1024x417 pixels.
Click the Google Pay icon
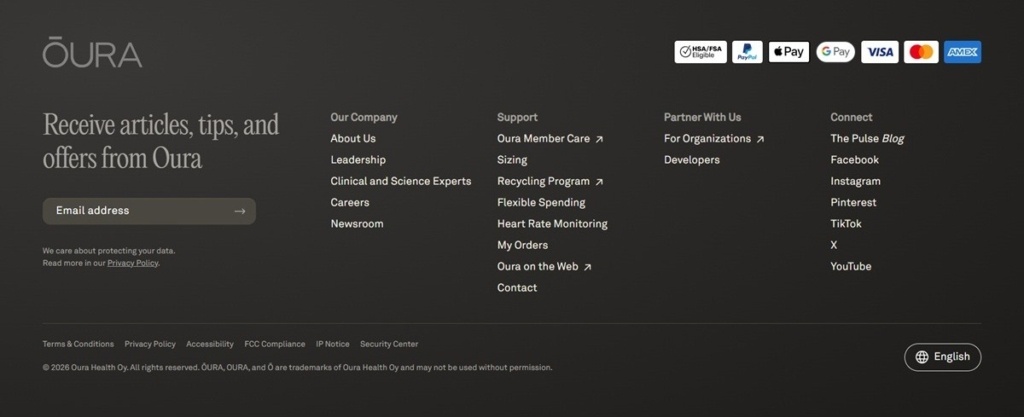[835, 52]
